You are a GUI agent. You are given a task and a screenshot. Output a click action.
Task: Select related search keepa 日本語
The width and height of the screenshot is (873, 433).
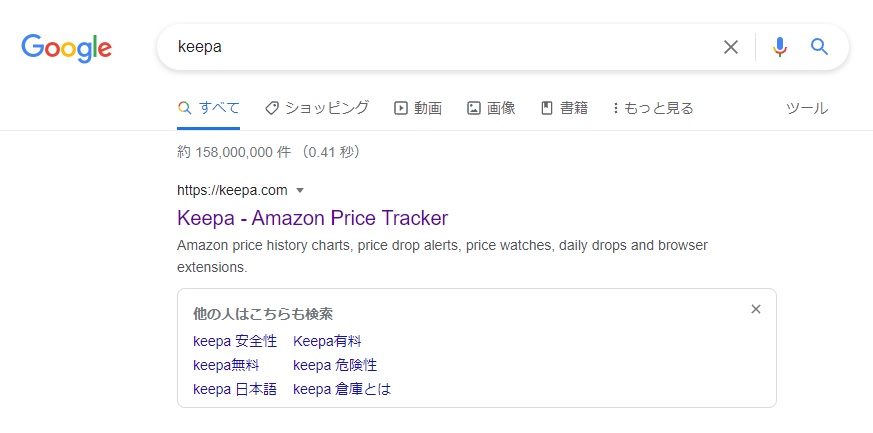(235, 389)
